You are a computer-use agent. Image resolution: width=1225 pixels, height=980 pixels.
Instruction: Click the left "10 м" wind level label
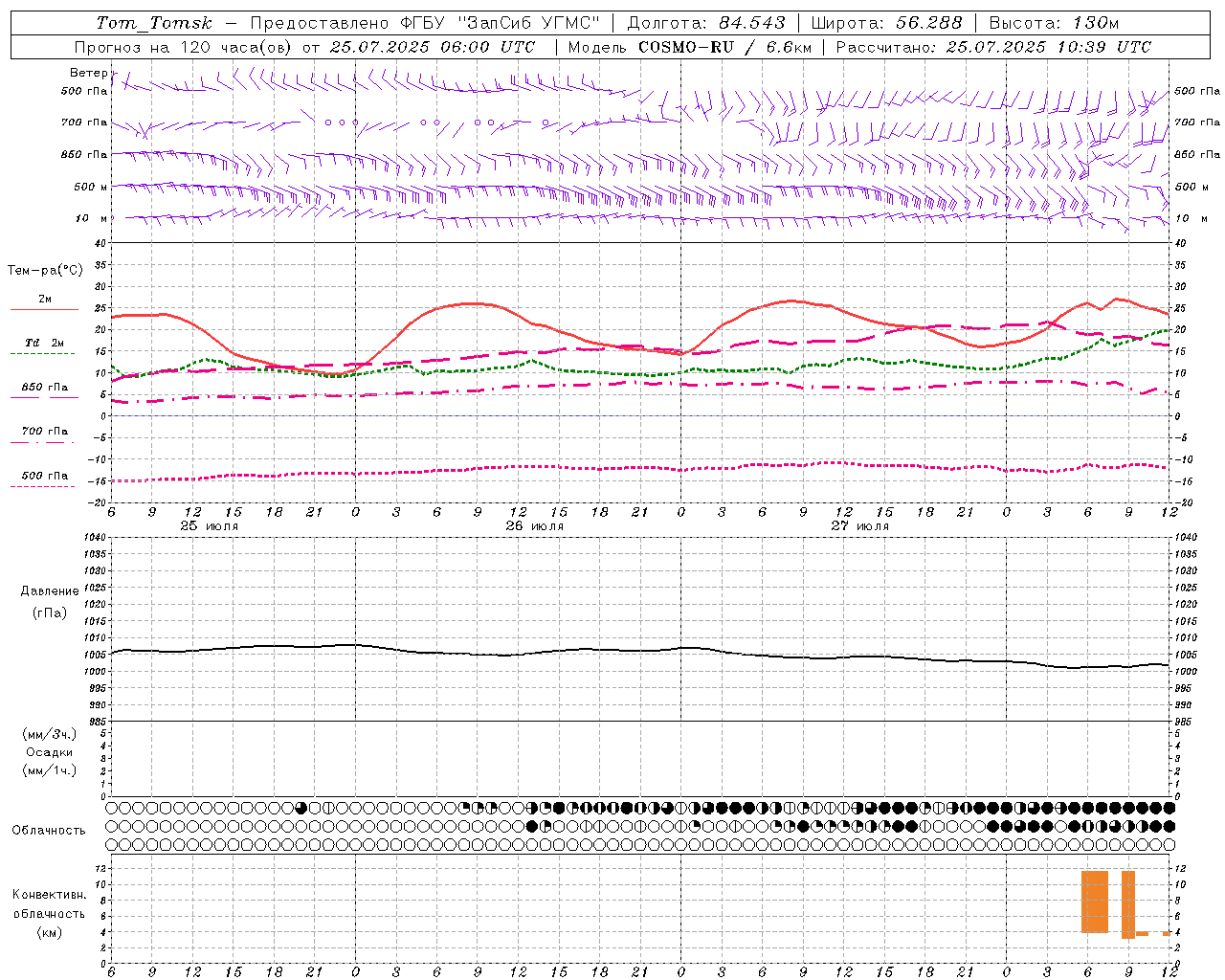point(91,218)
